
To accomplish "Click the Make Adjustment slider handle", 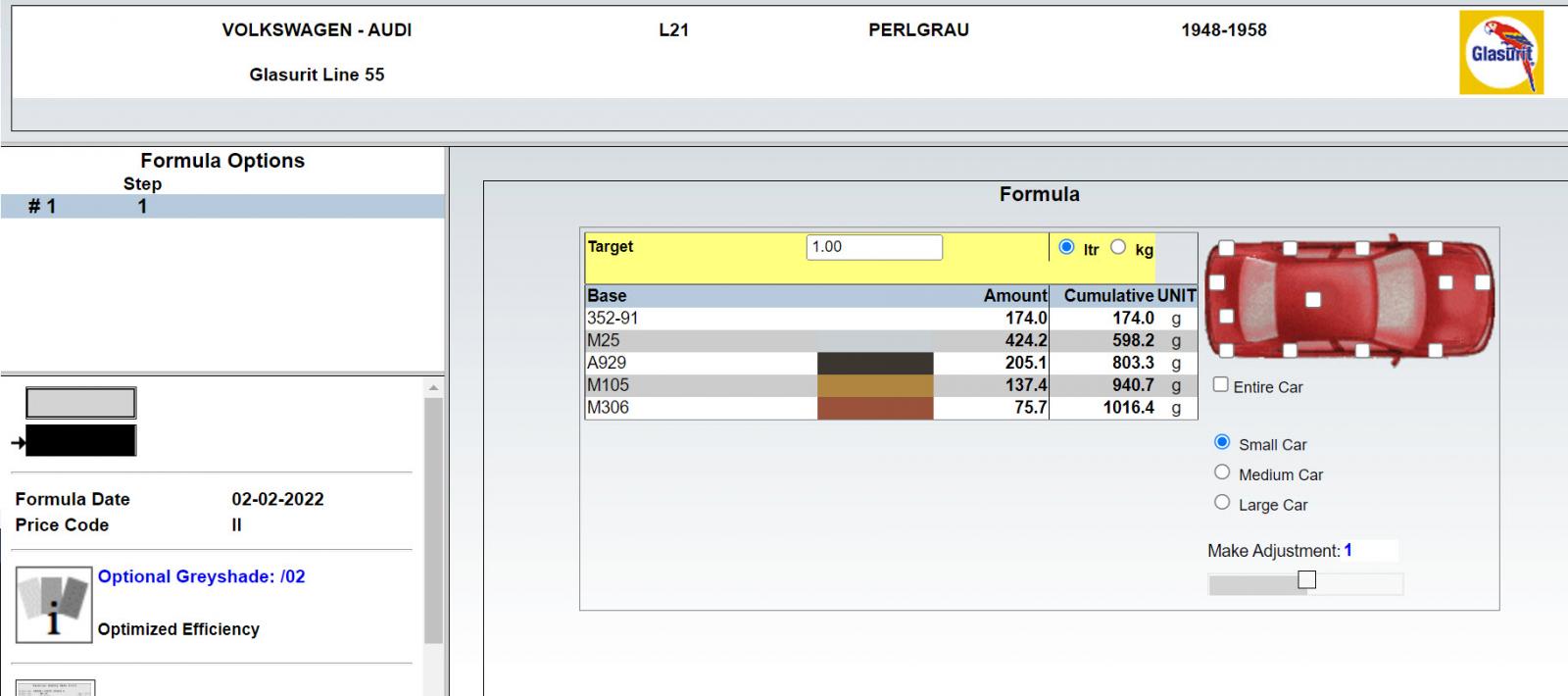I will click(1306, 580).
